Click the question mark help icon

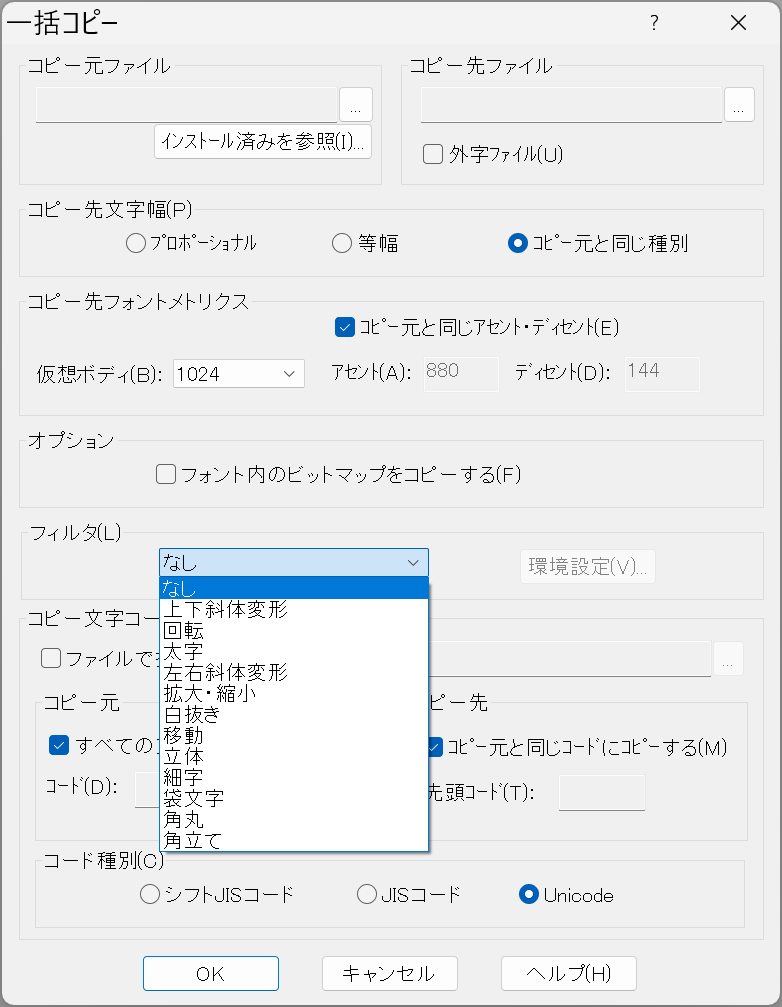click(x=654, y=23)
